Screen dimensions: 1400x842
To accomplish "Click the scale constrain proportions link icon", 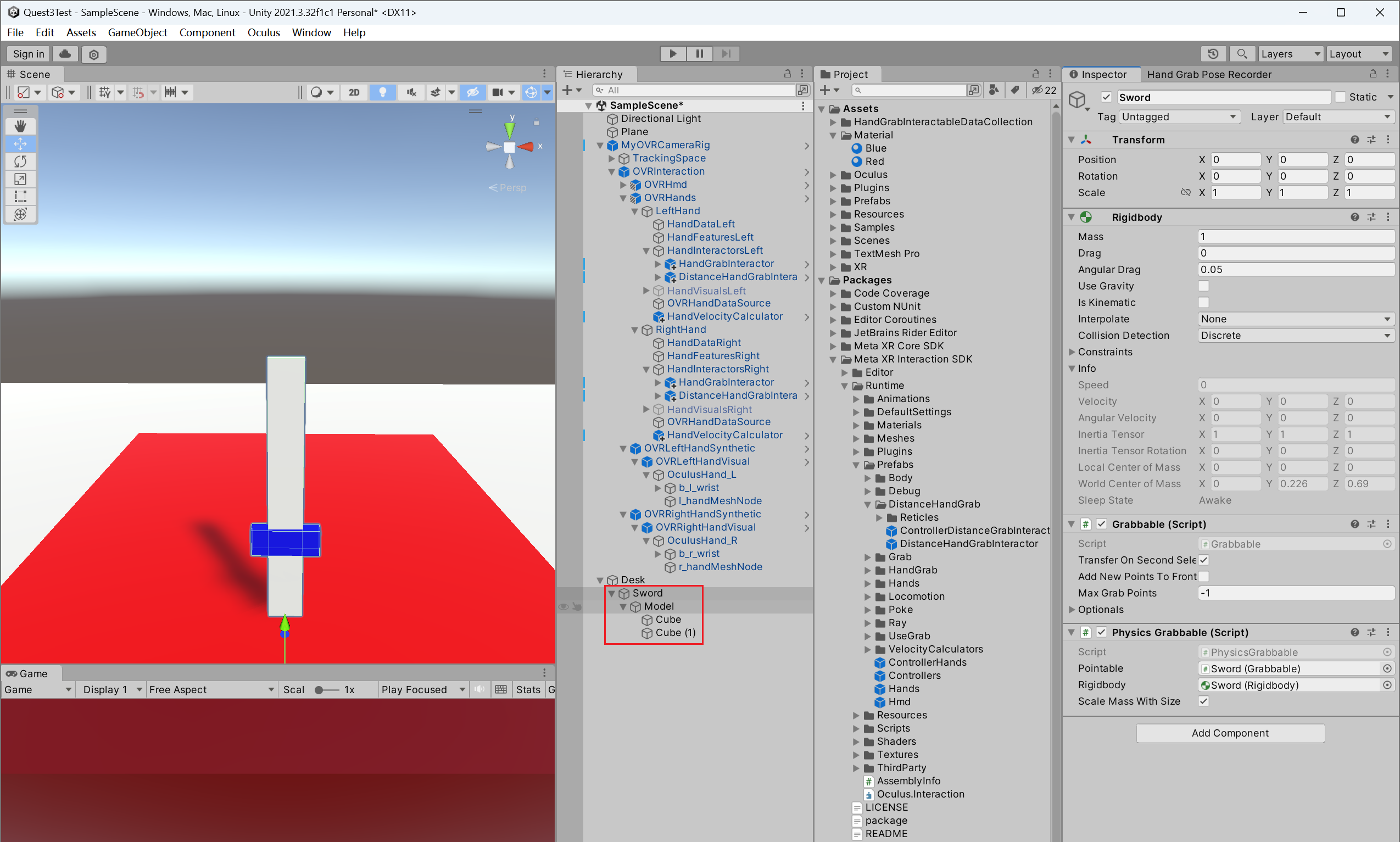I will coord(1185,192).
